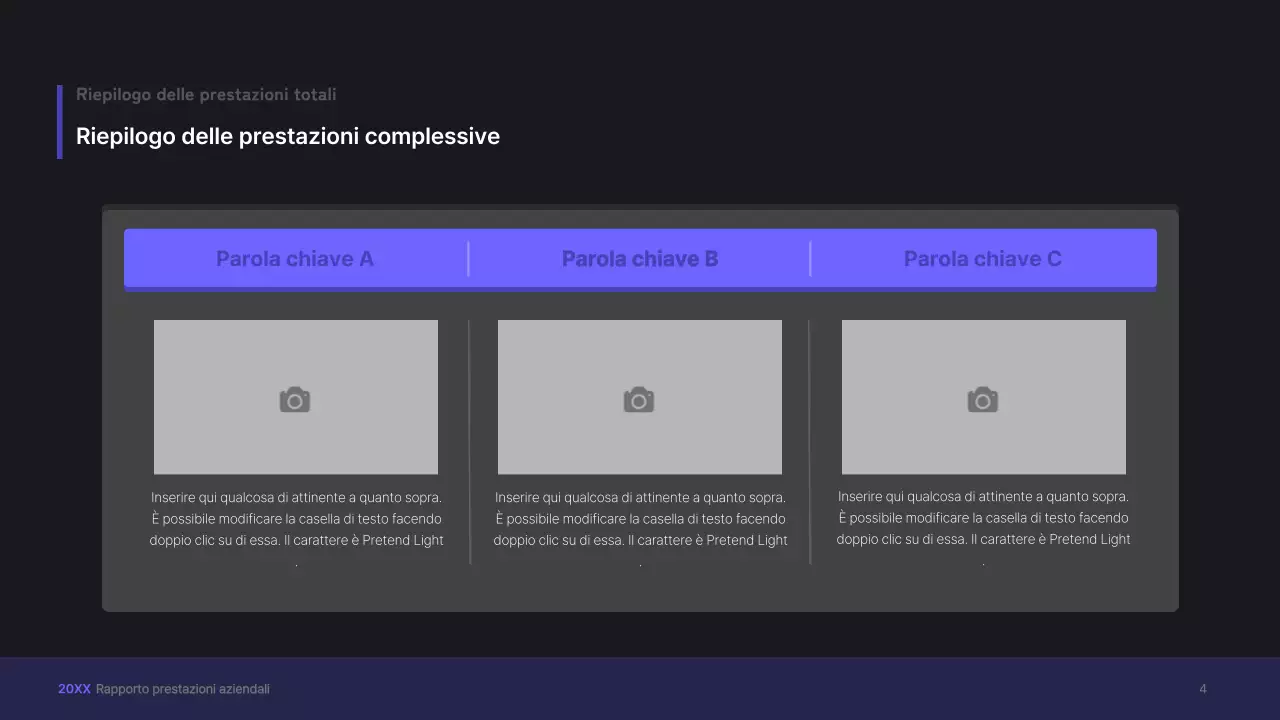
Task: Click the purple keyword header bar
Action: click(x=640, y=258)
